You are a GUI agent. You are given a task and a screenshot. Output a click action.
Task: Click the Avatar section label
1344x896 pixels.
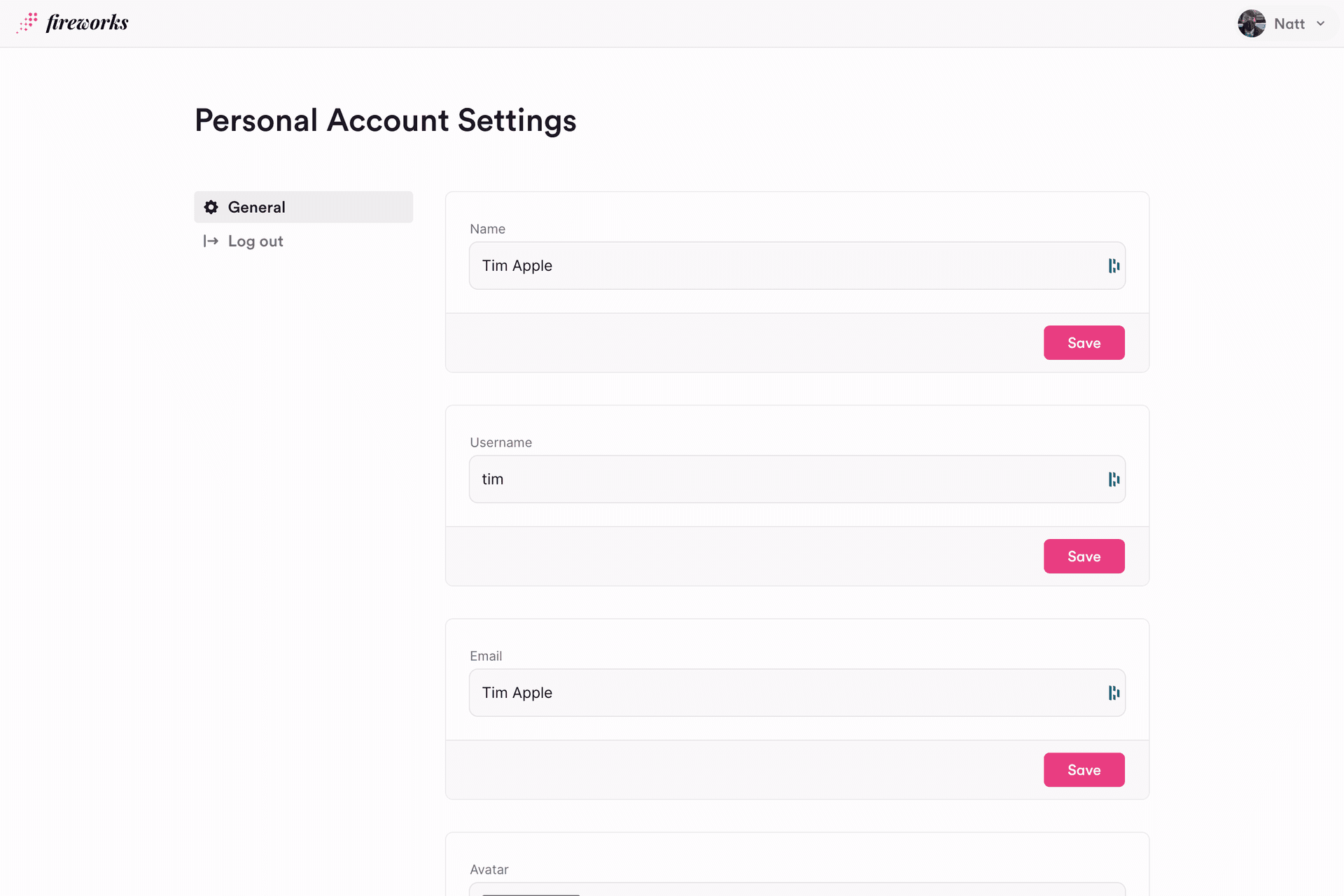489,869
